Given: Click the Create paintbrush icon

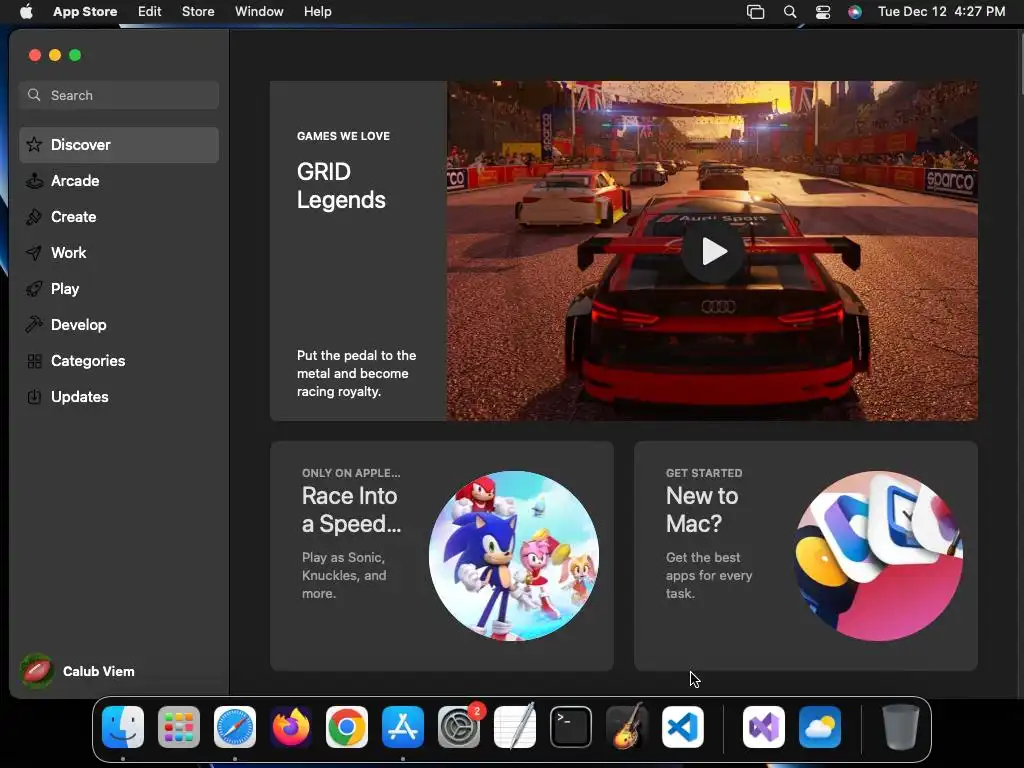Looking at the screenshot, I should (x=34, y=217).
